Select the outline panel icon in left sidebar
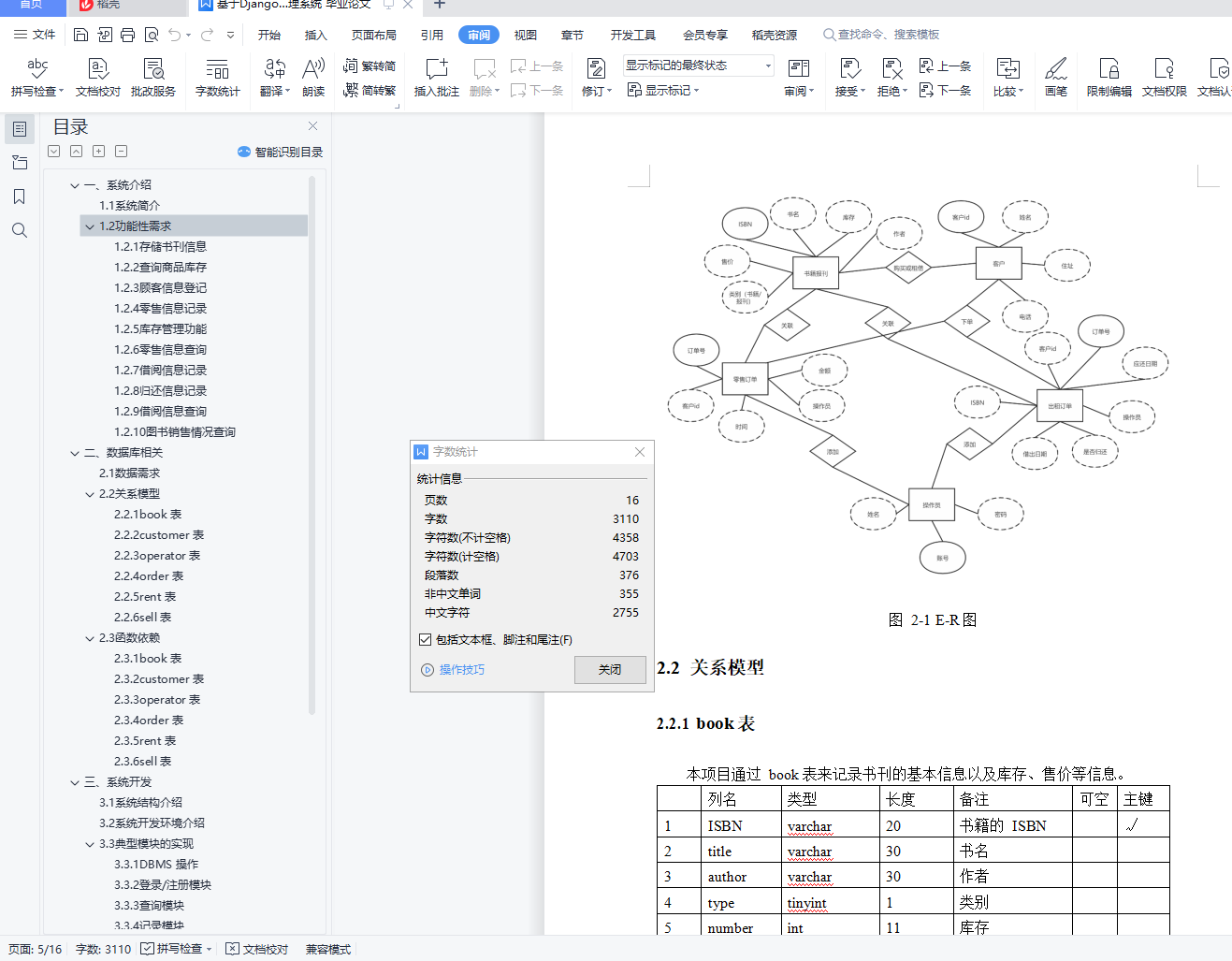Screen dimensions: 1232x961 click(x=19, y=128)
